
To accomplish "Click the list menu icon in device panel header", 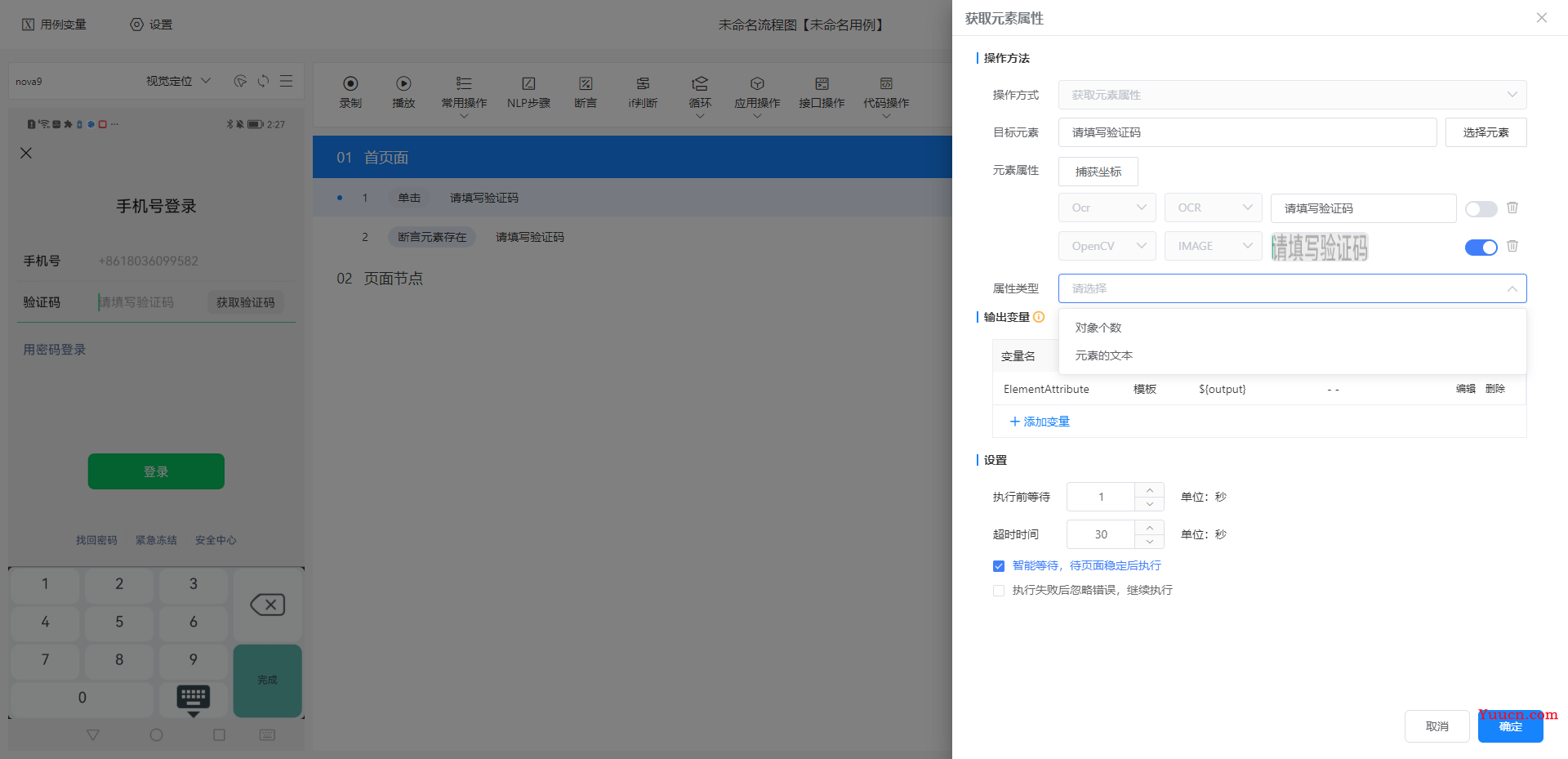I will point(286,81).
